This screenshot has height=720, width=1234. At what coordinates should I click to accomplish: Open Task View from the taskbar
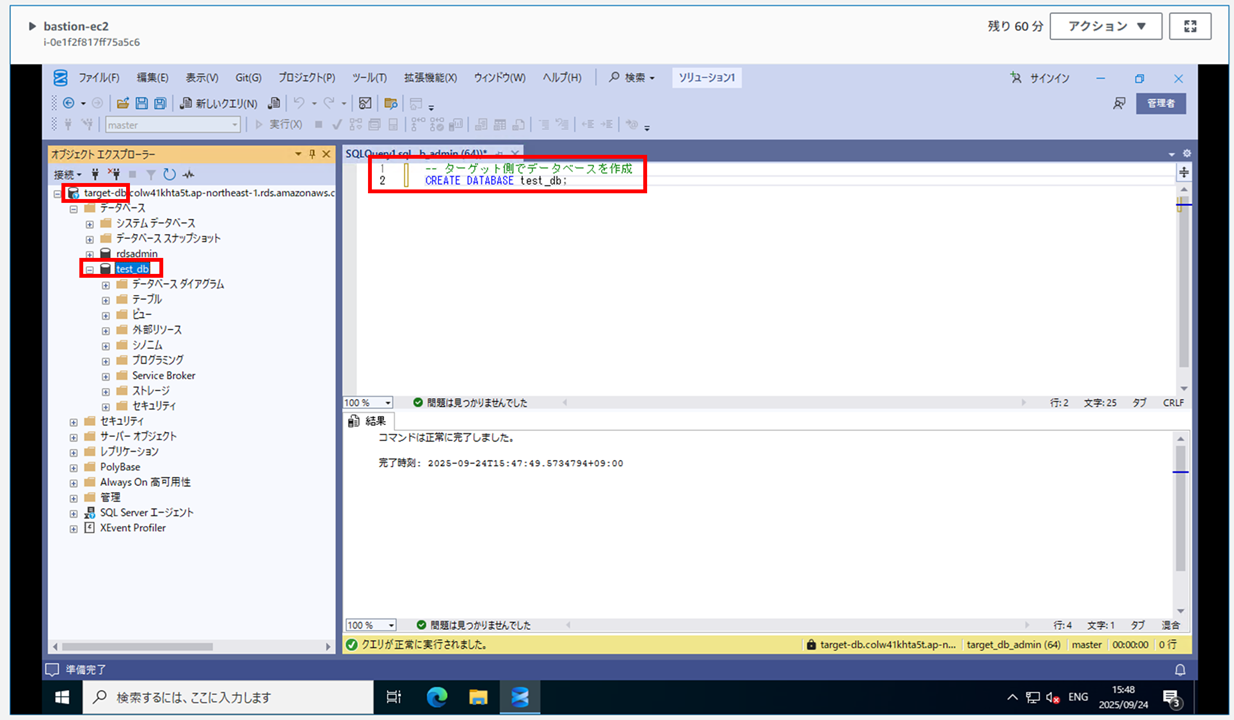[394, 697]
